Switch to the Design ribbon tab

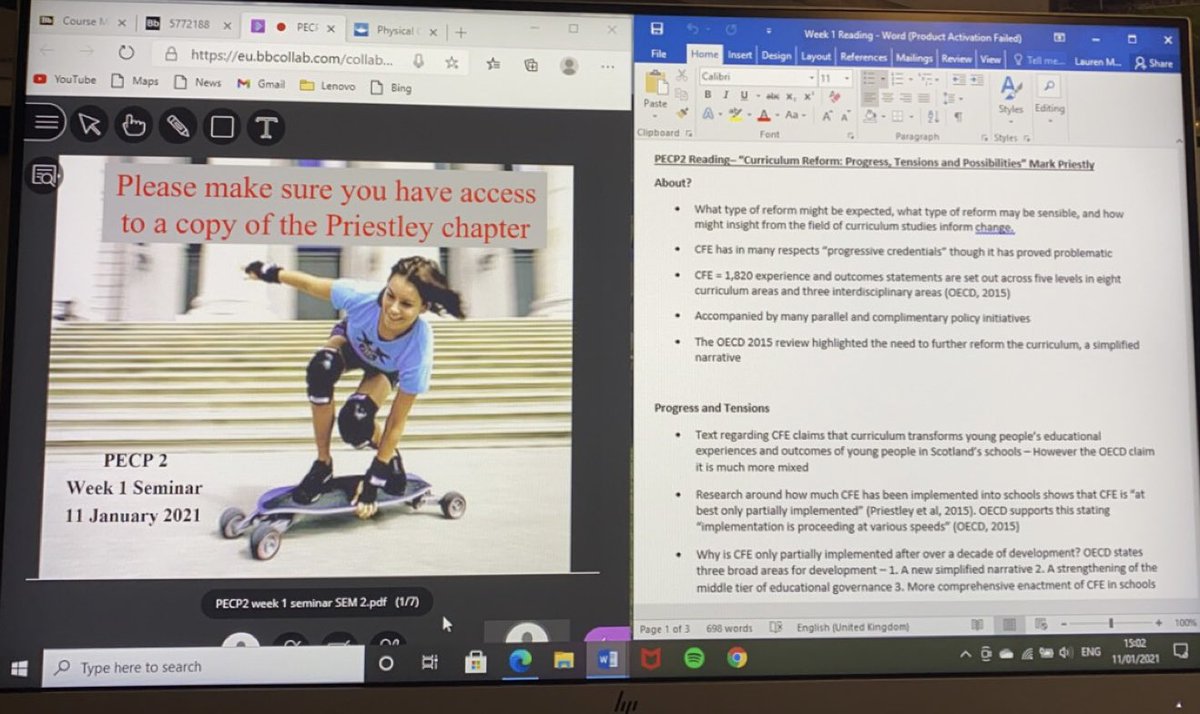(776, 57)
